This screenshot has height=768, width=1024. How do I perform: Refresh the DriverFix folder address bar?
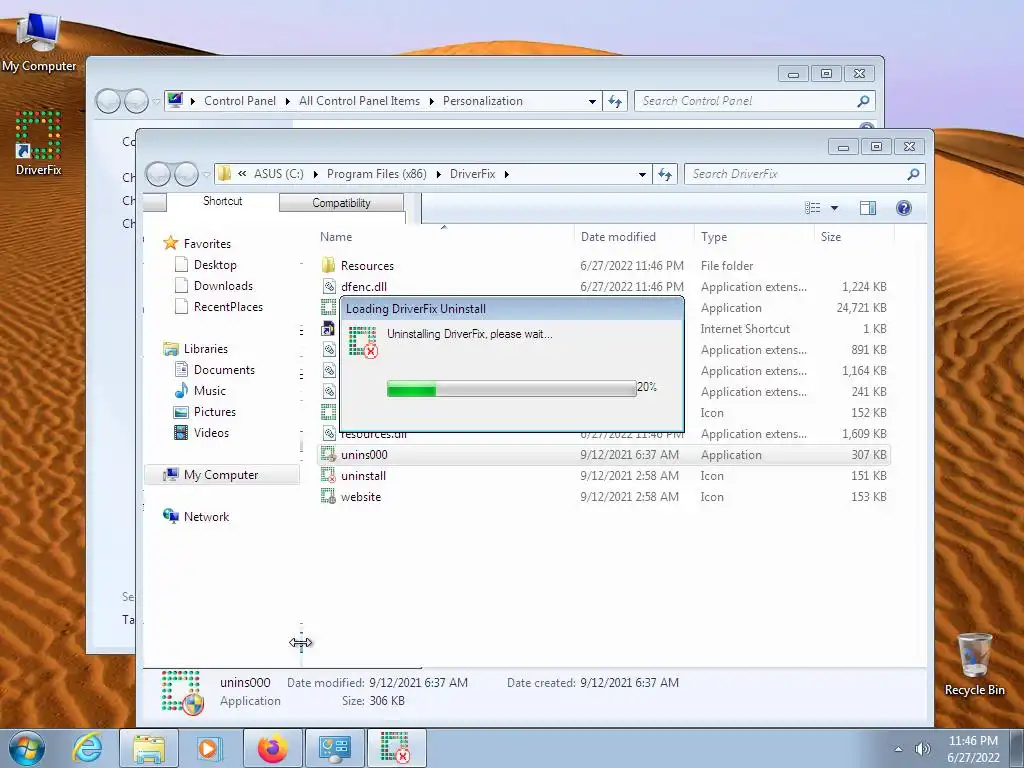coord(665,174)
